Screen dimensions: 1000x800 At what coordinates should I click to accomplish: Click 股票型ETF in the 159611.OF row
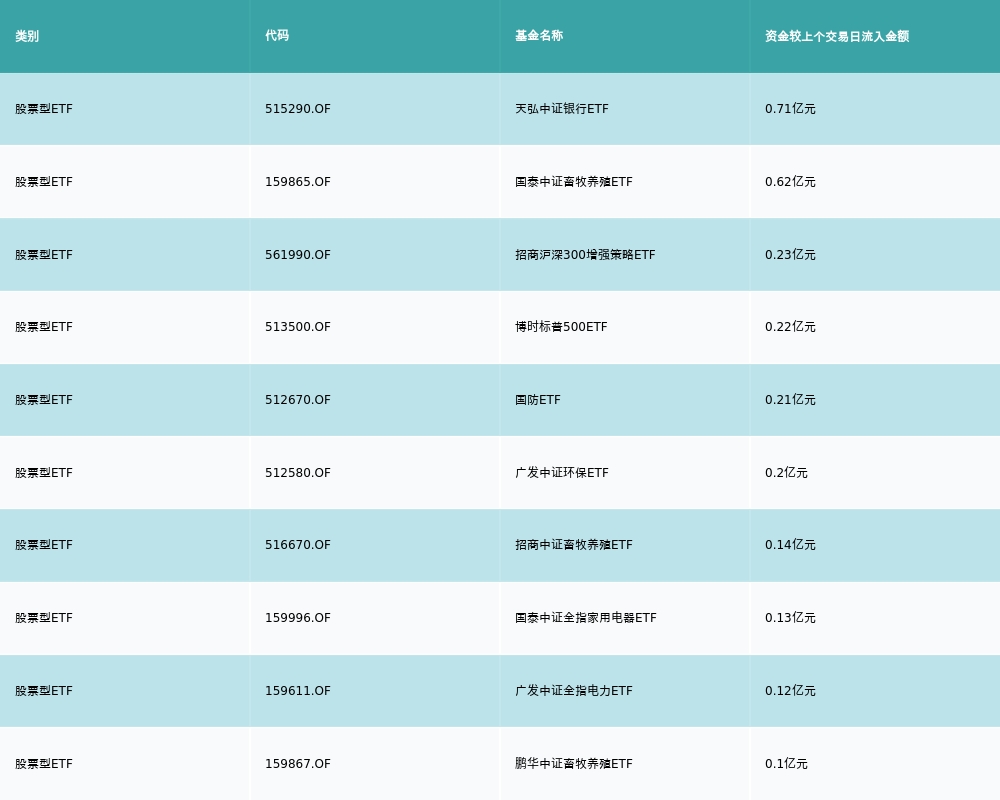44,691
